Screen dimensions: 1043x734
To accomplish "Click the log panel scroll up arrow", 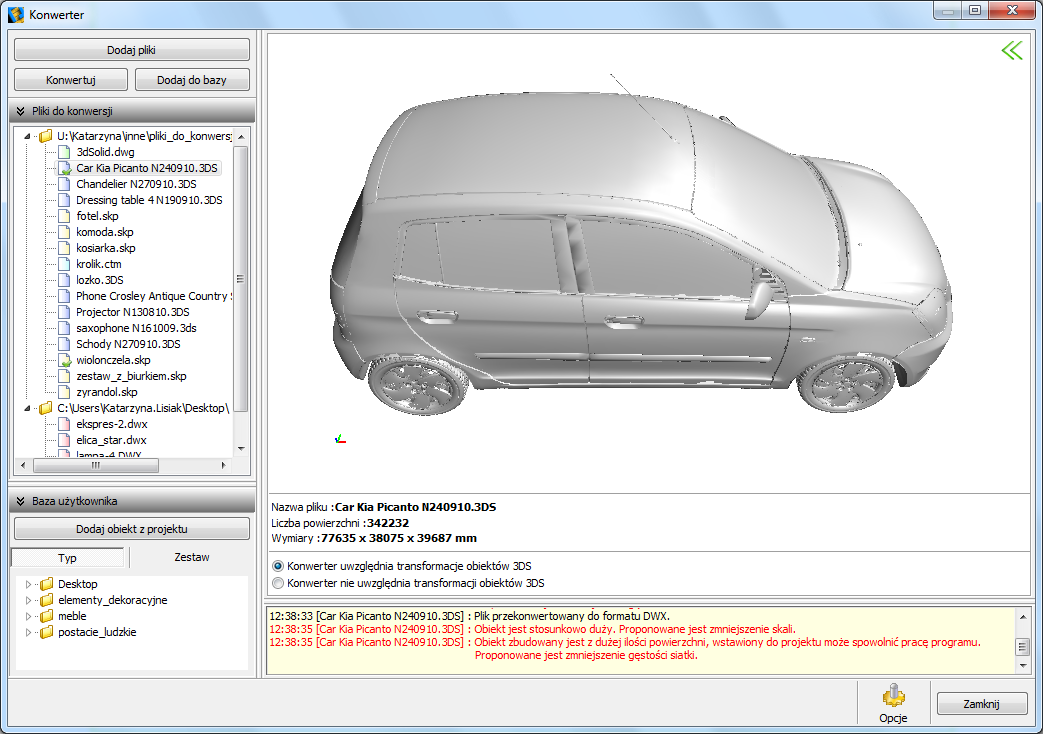I will [1023, 616].
